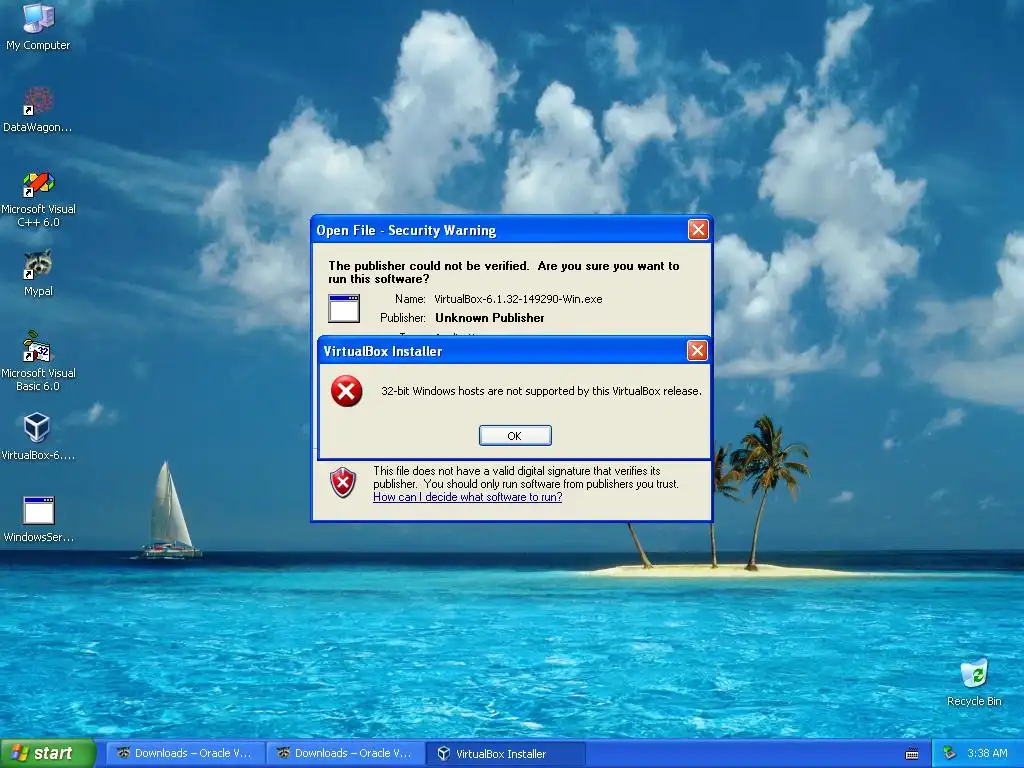Open the Start menu
This screenshot has width=1024, height=768.
[47, 753]
